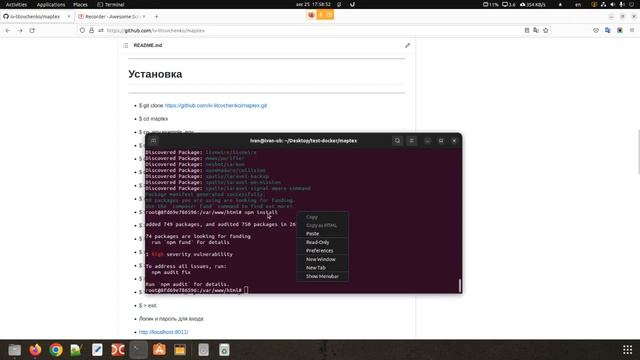The image size is (640, 360).
Task: Launch Google Chrome from the dock
Action: pyautogui.click(x=56, y=350)
